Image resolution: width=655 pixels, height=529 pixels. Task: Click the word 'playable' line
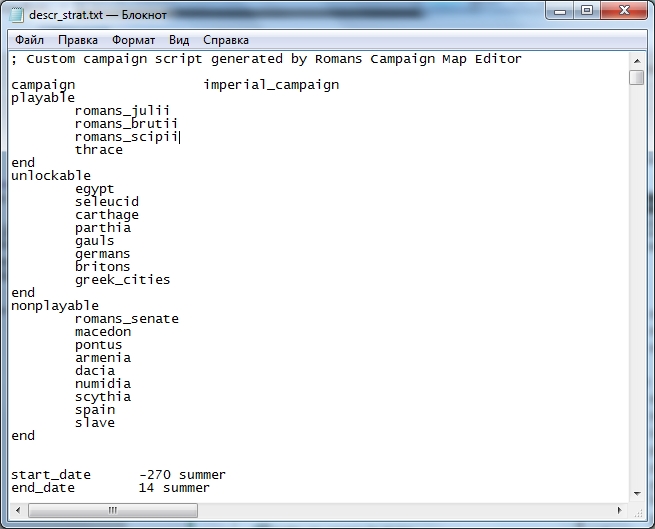pyautogui.click(x=43, y=98)
